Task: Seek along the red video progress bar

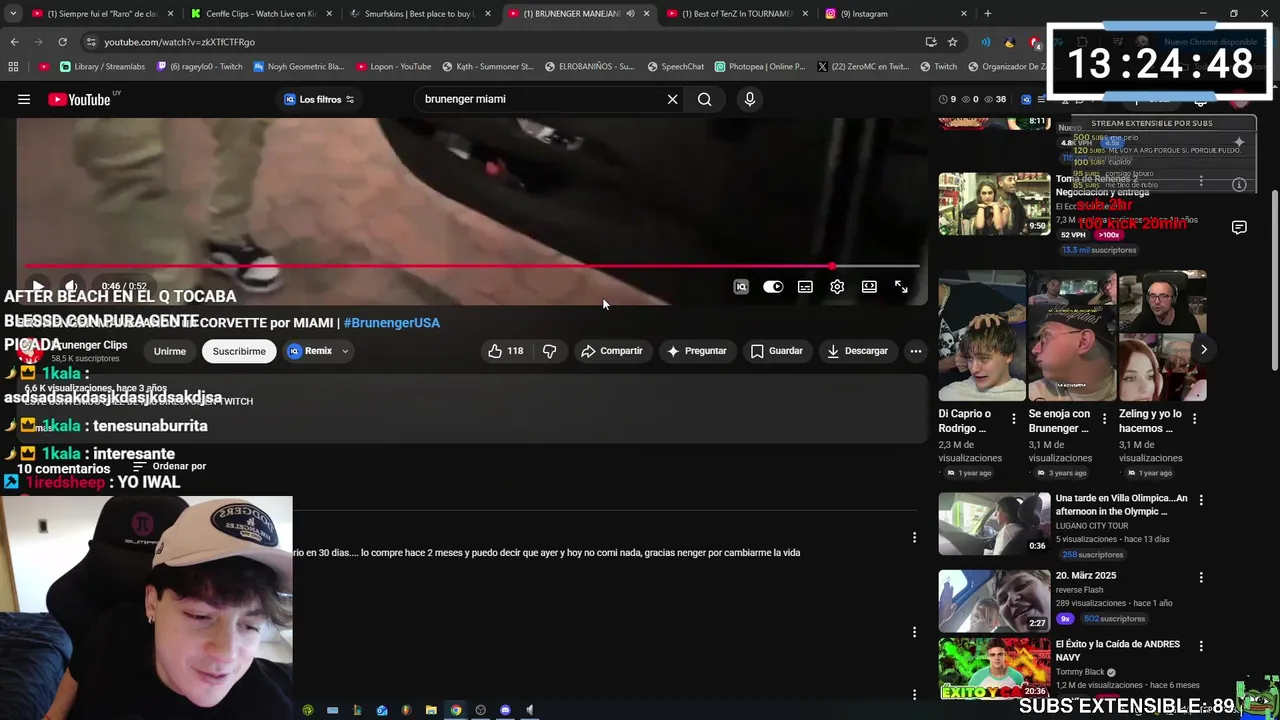Action: pyautogui.click(x=472, y=267)
